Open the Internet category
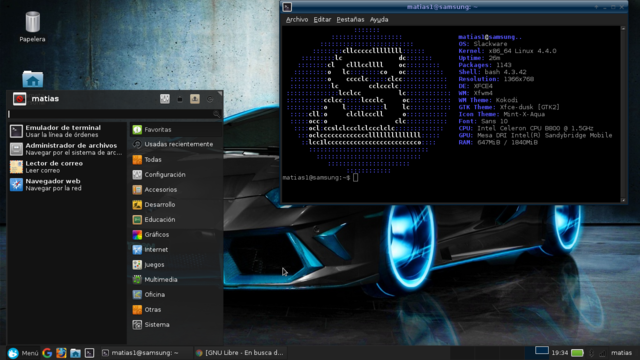 point(176,249)
